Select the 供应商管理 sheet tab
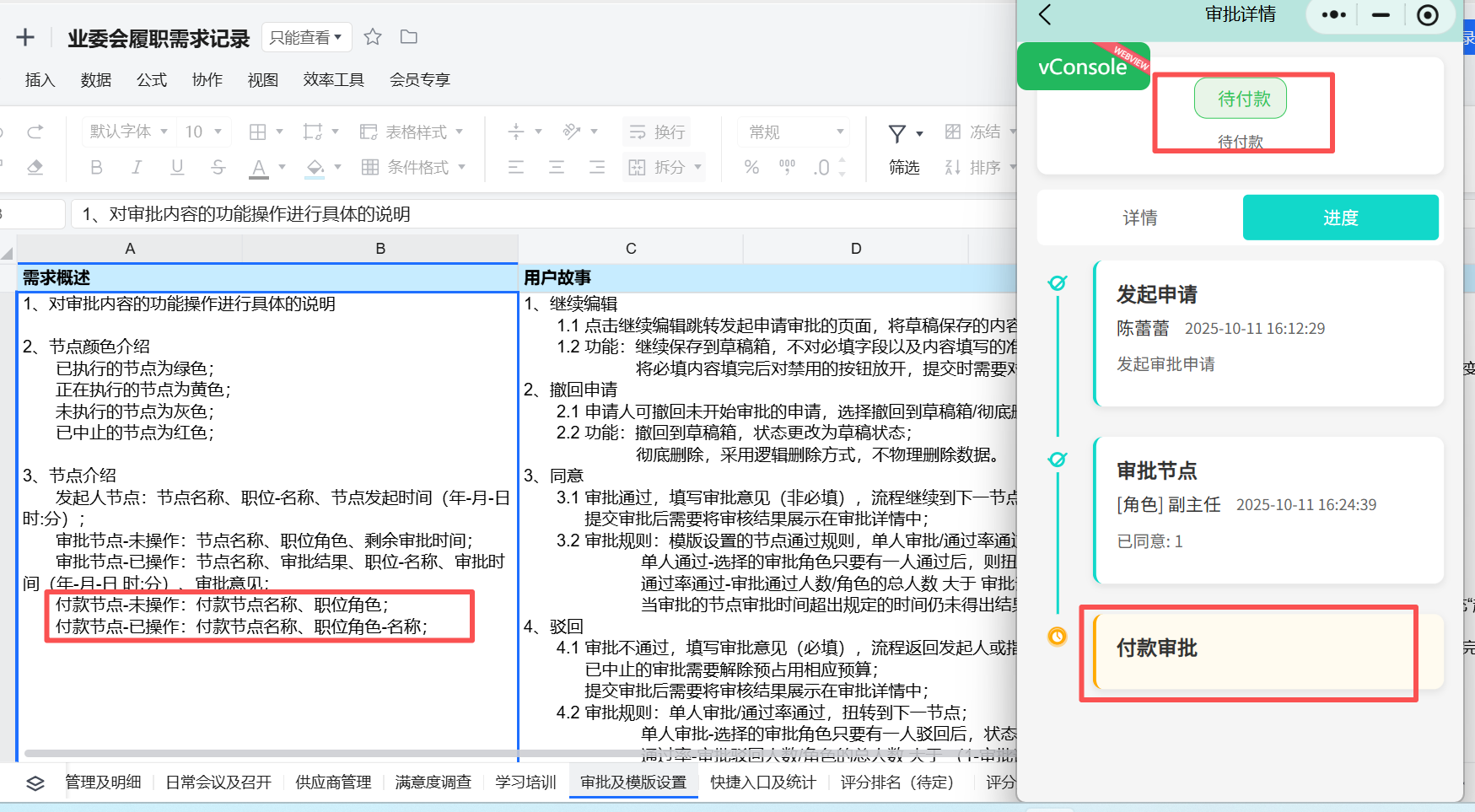 pos(333,782)
